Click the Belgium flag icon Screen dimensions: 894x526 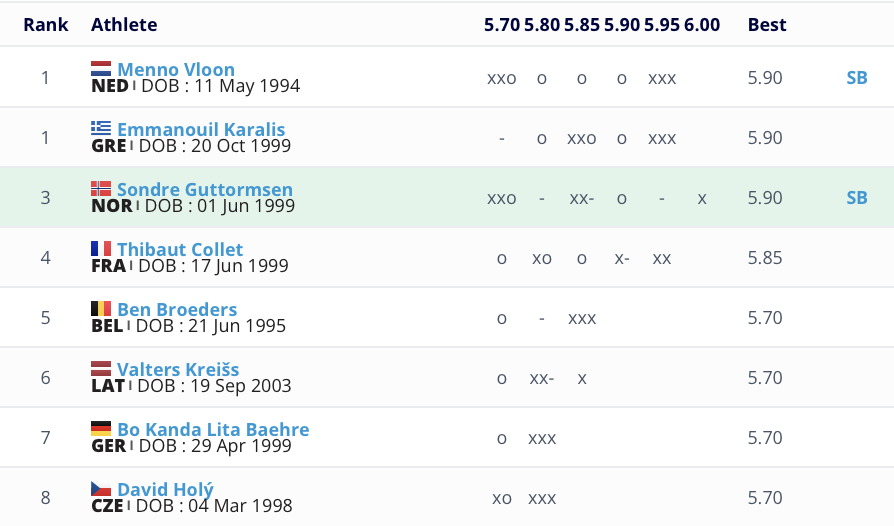point(101,309)
